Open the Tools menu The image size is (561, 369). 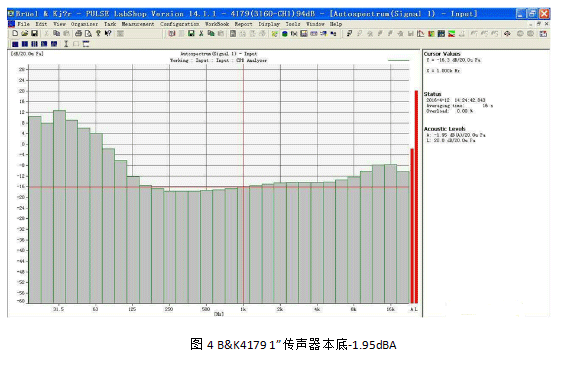point(293,24)
